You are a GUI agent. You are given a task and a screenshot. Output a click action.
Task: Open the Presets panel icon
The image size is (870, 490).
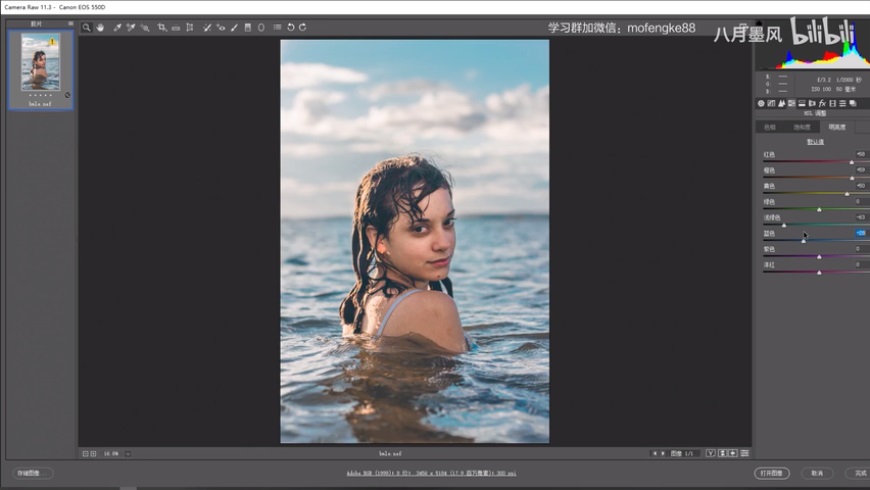click(x=843, y=103)
